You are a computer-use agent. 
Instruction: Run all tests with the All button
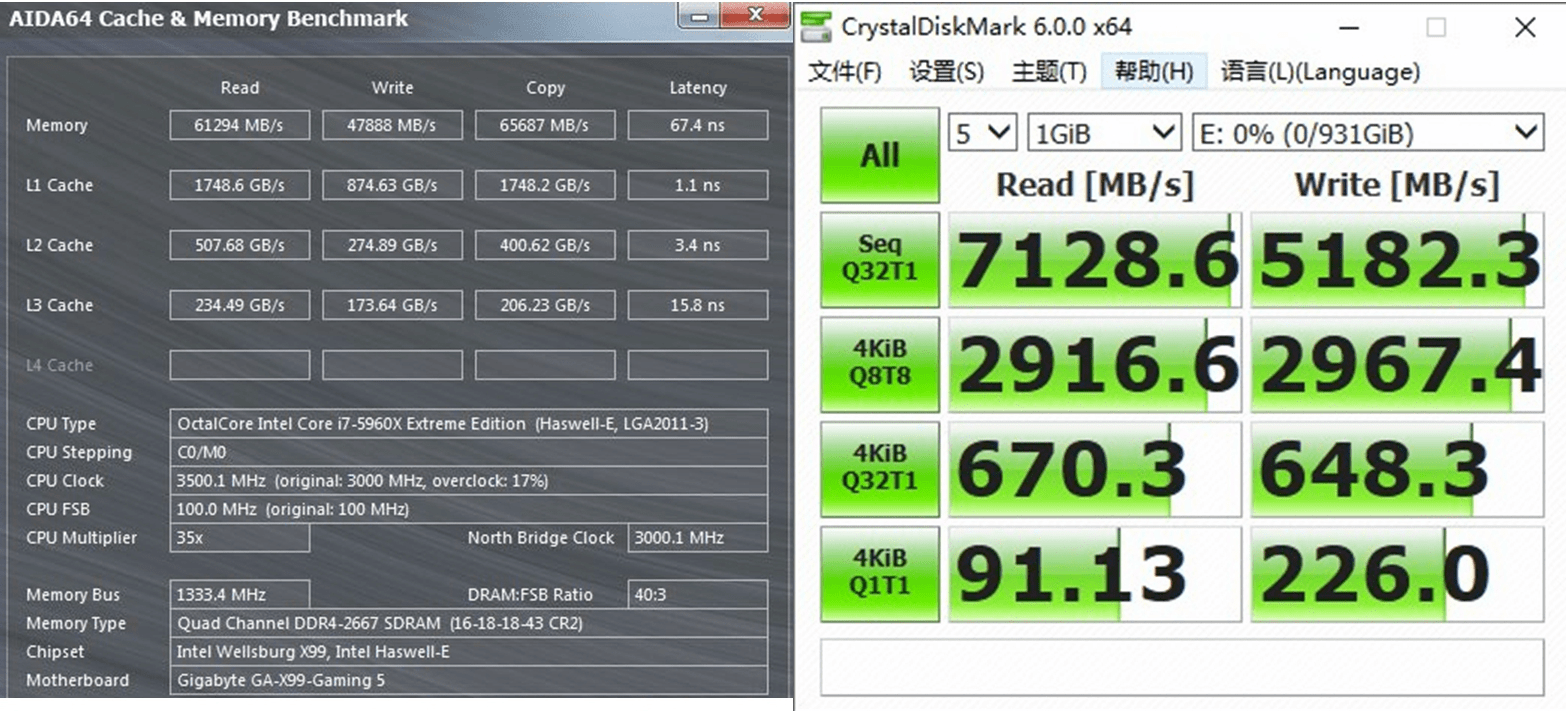[x=880, y=155]
